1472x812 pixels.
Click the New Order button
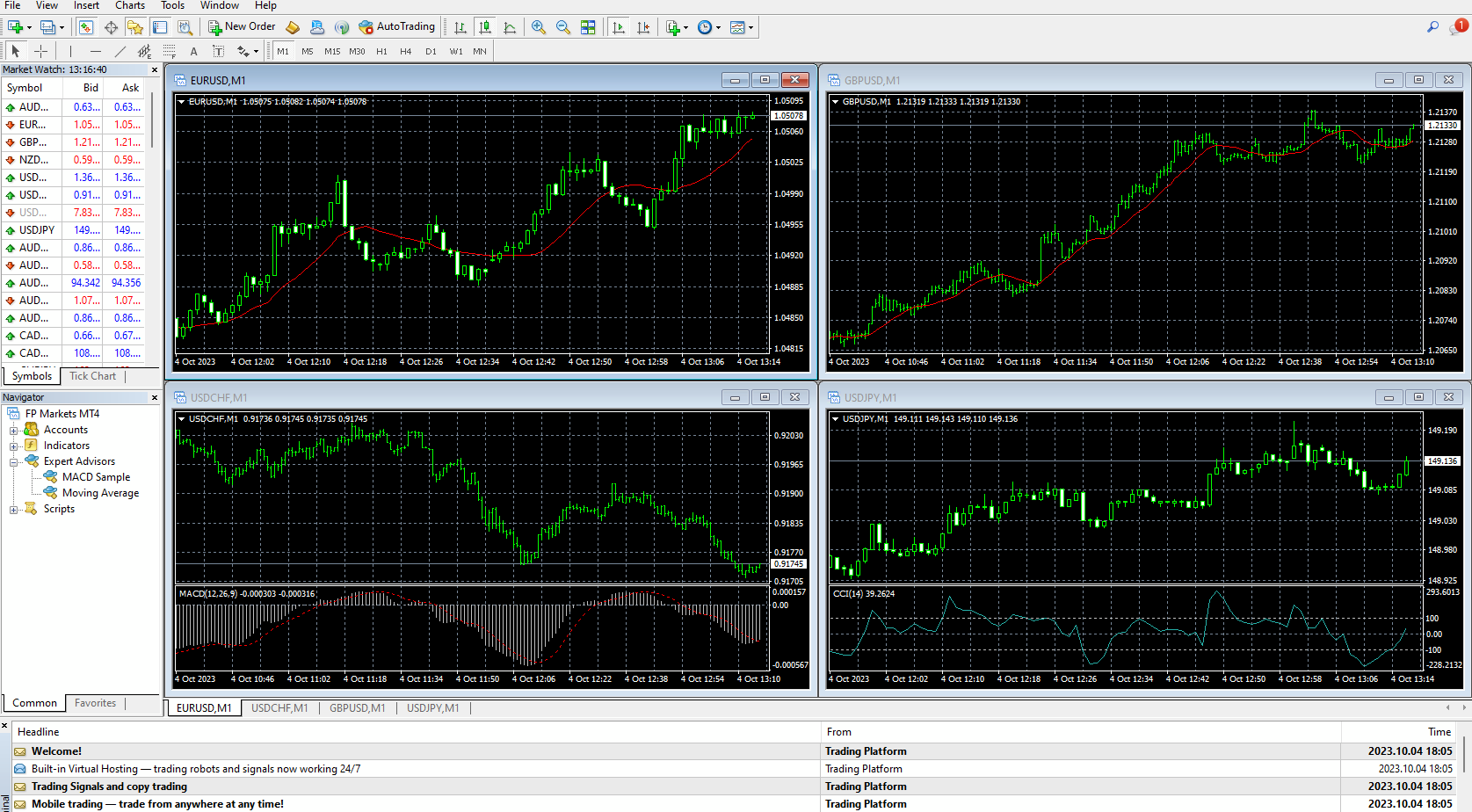(x=242, y=27)
